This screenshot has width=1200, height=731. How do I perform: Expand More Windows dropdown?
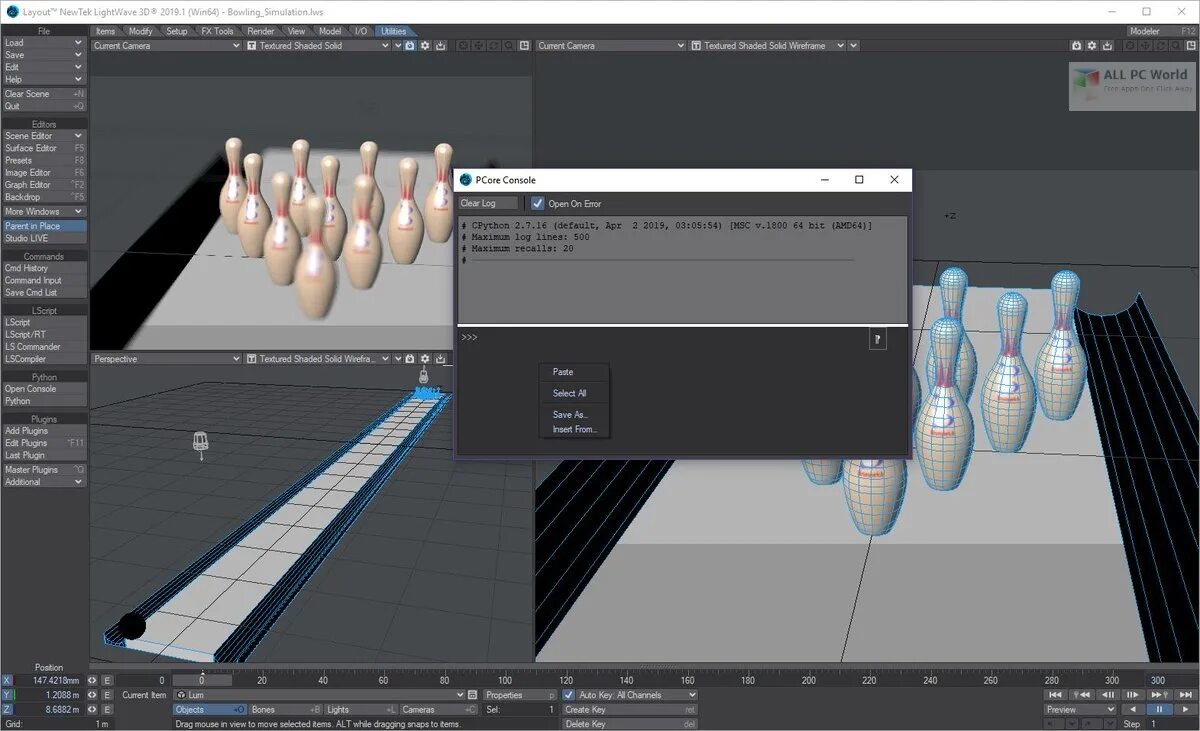(43, 212)
